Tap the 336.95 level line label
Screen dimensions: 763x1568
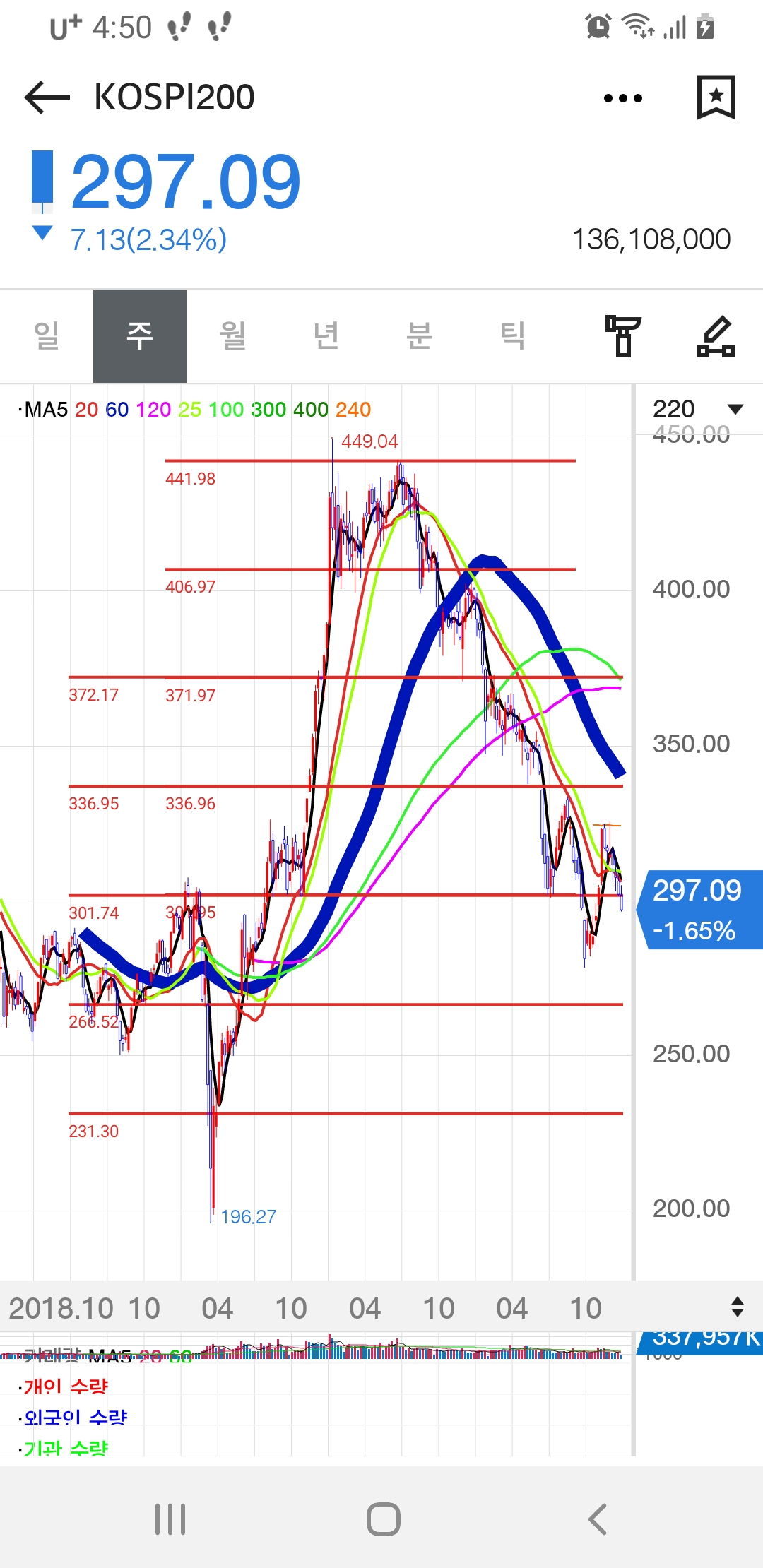[93, 804]
